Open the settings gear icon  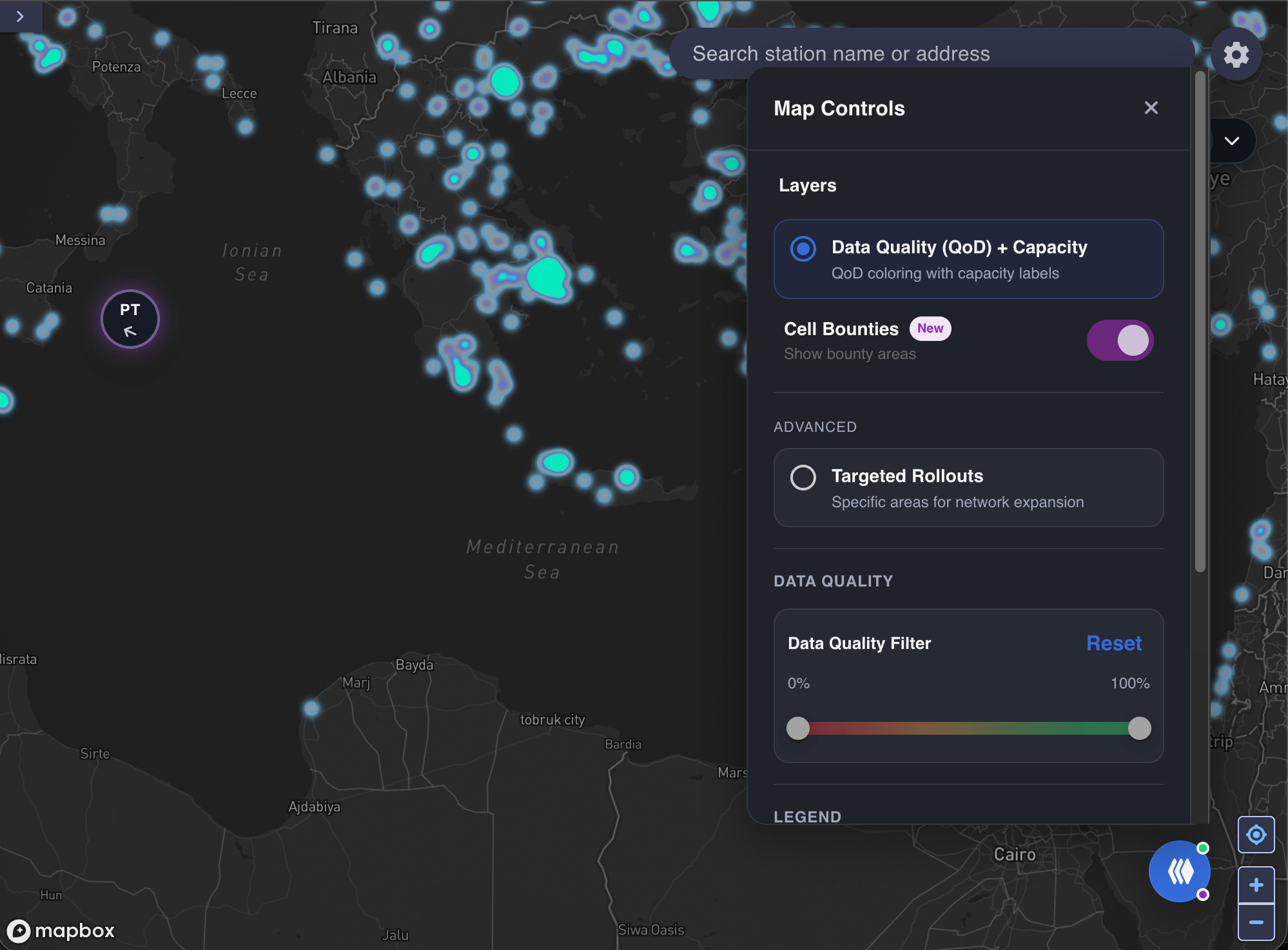[x=1236, y=54]
